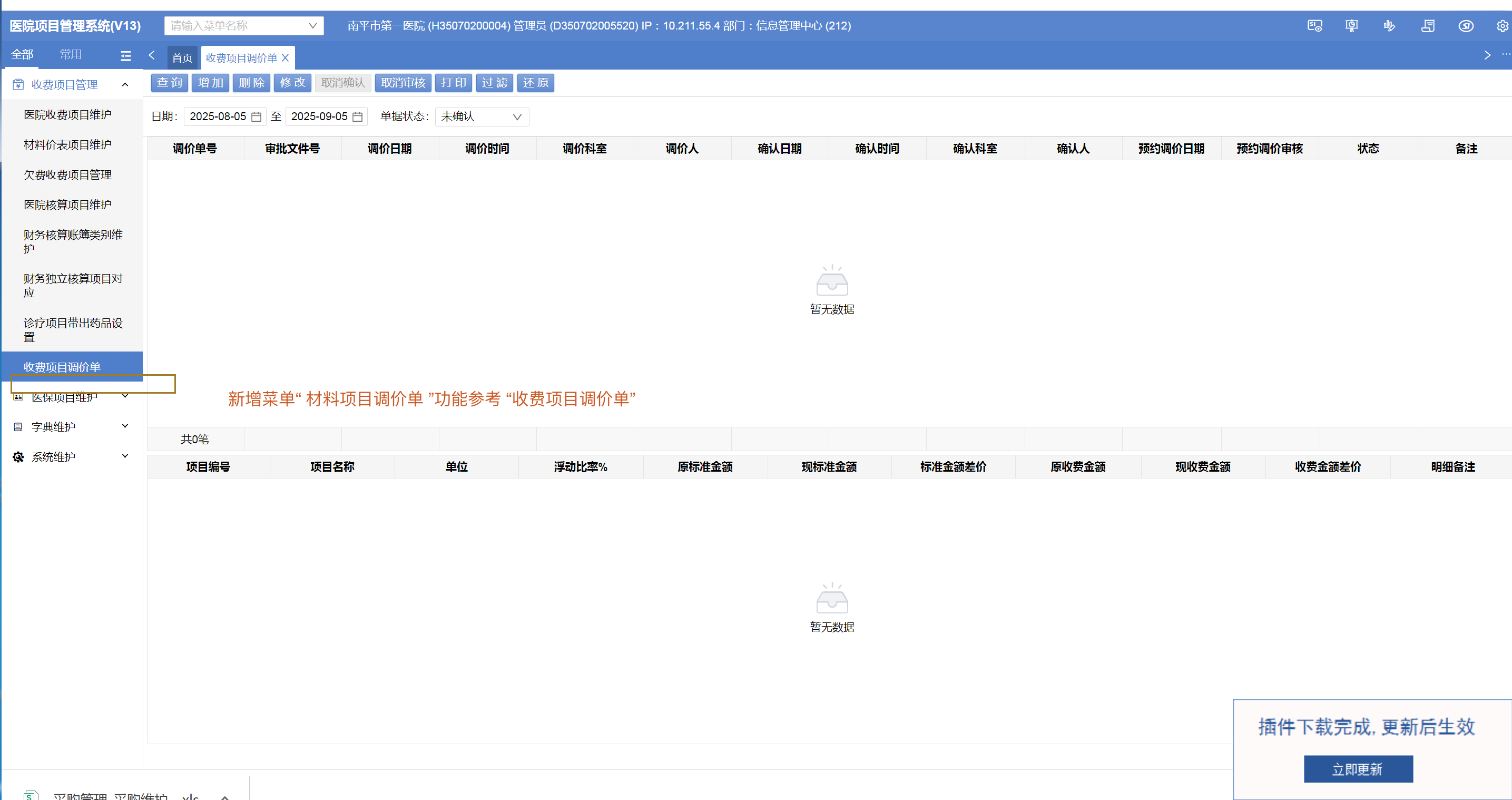Expand the 字典维护 menu group
Screen dimensions: 1512x800
[71, 426]
